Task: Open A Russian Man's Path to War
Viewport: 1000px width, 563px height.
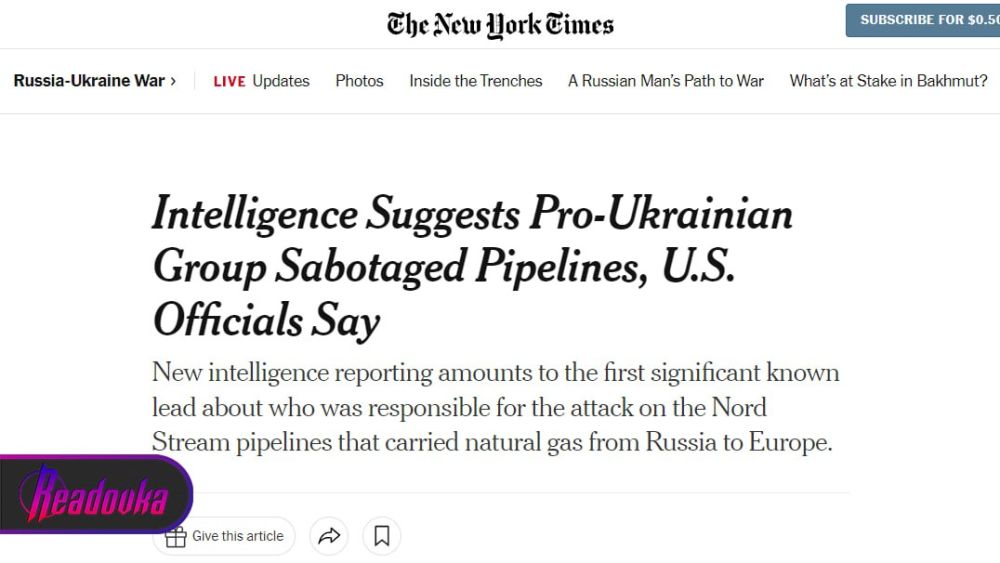Action: tap(666, 82)
